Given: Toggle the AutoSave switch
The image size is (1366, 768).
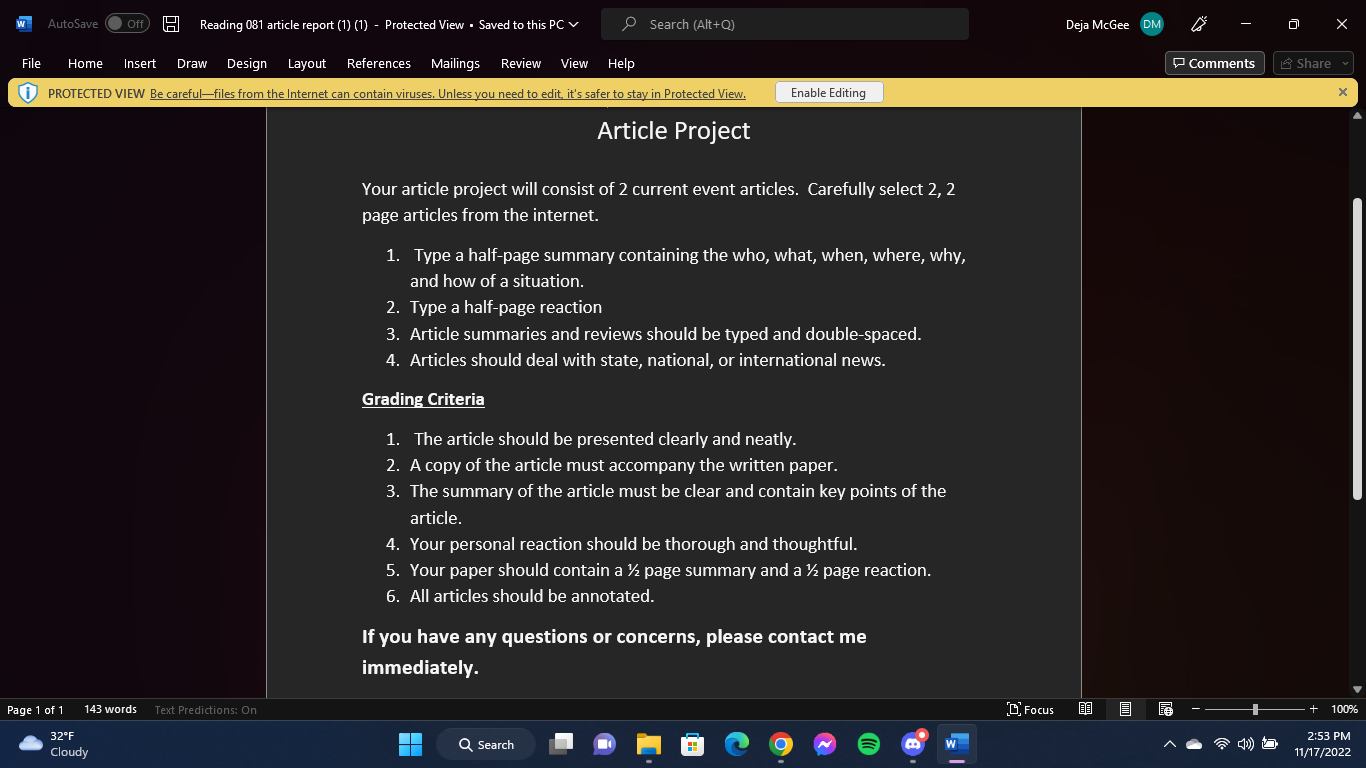Looking at the screenshot, I should coord(127,24).
